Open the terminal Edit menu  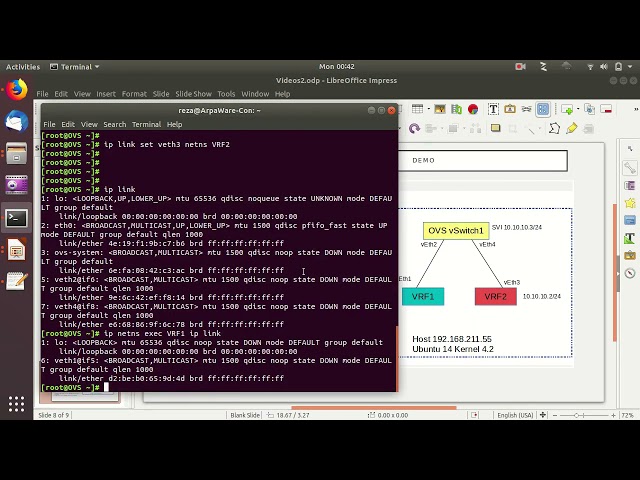tap(68, 124)
